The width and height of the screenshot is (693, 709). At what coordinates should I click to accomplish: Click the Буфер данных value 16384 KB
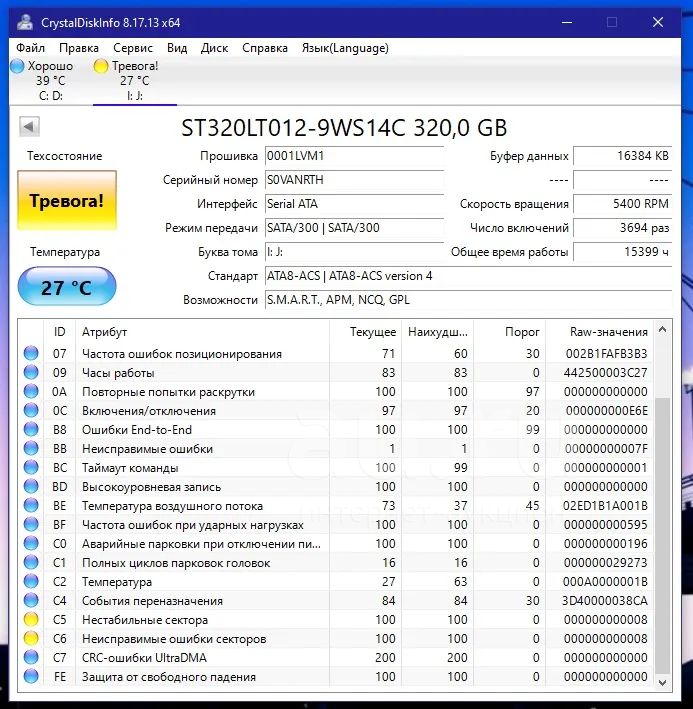click(622, 156)
